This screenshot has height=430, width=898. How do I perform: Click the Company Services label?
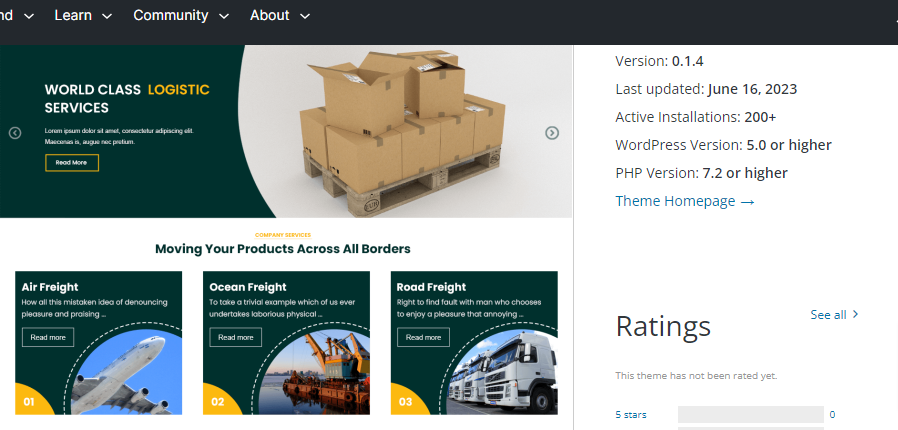click(x=283, y=235)
